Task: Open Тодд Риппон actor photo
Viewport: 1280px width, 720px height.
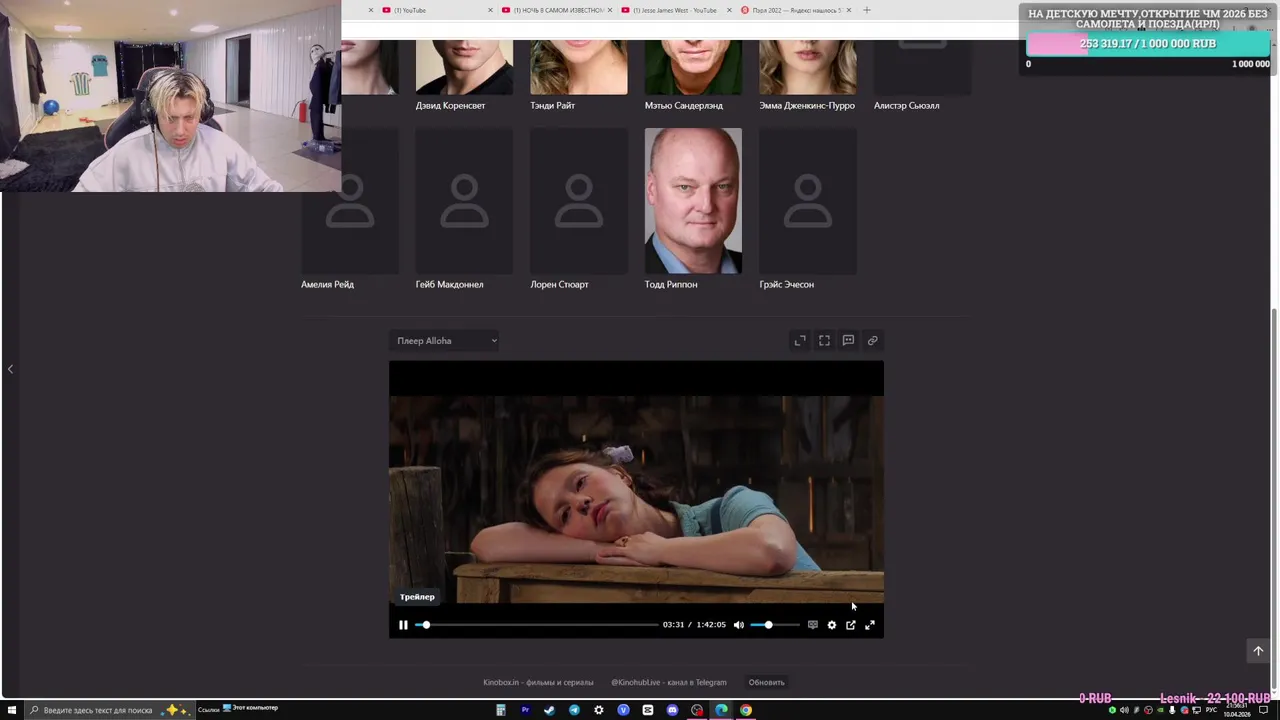Action: coord(693,201)
